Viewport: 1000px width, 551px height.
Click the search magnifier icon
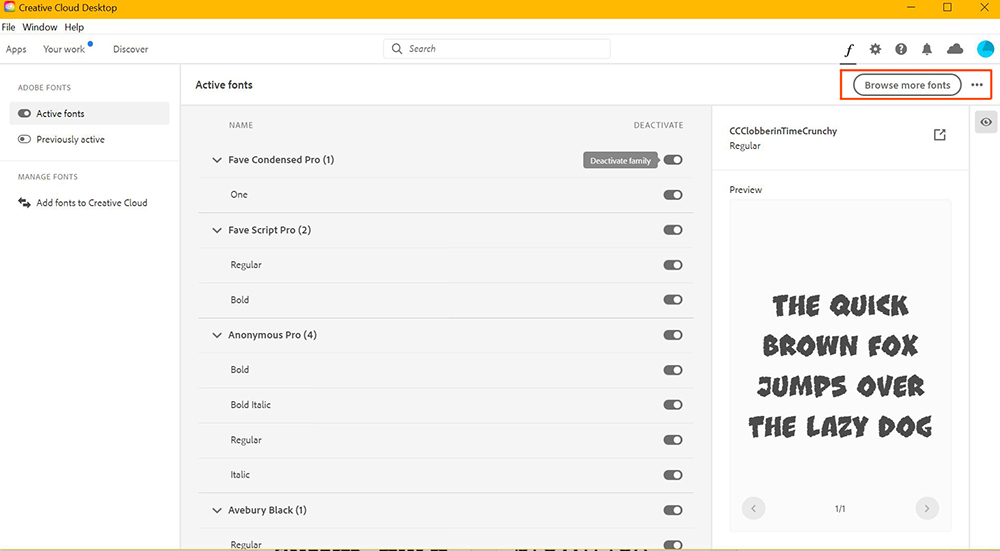coord(397,48)
